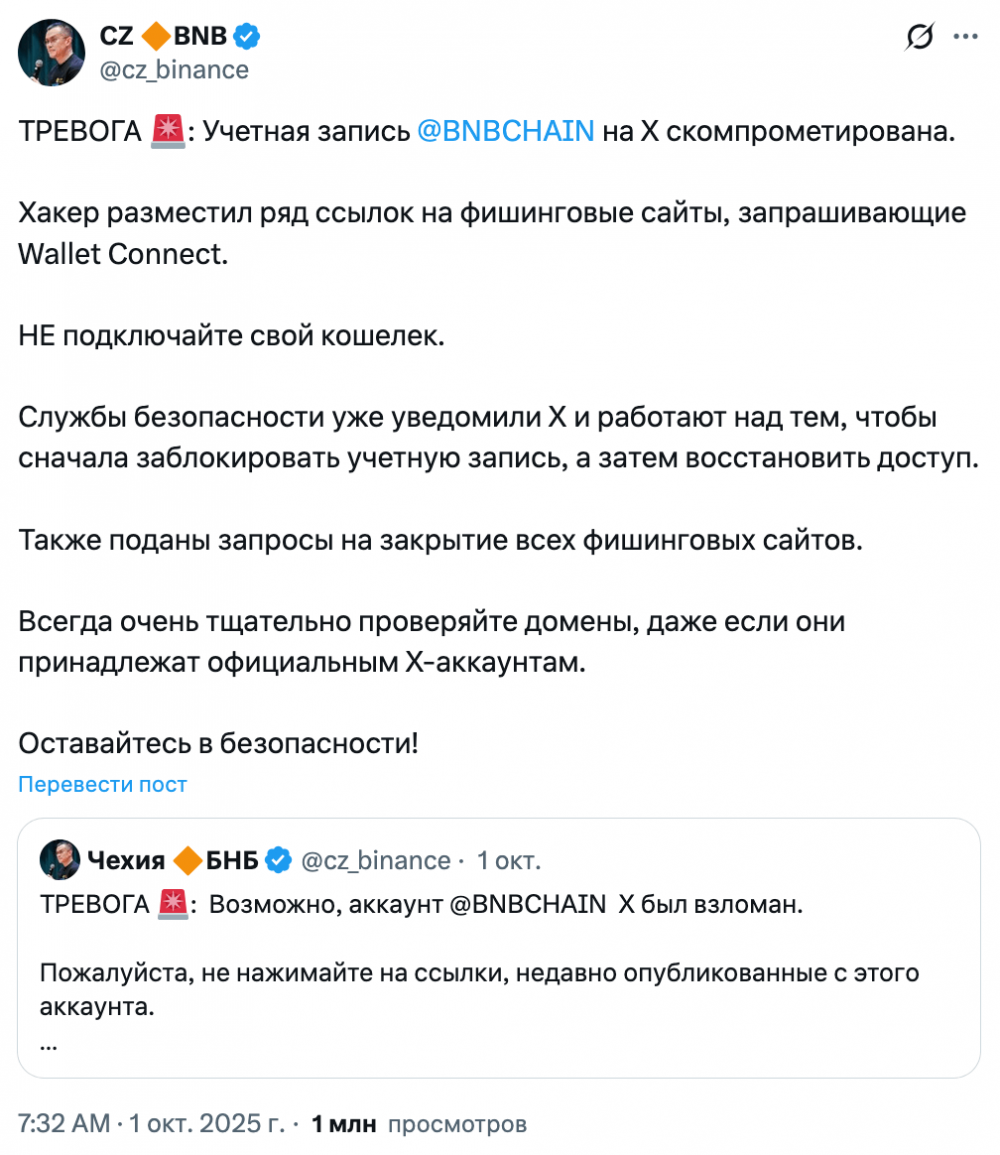Click the siren emoji in the quoted post
This screenshot has height=1155, width=1000.
(x=174, y=905)
